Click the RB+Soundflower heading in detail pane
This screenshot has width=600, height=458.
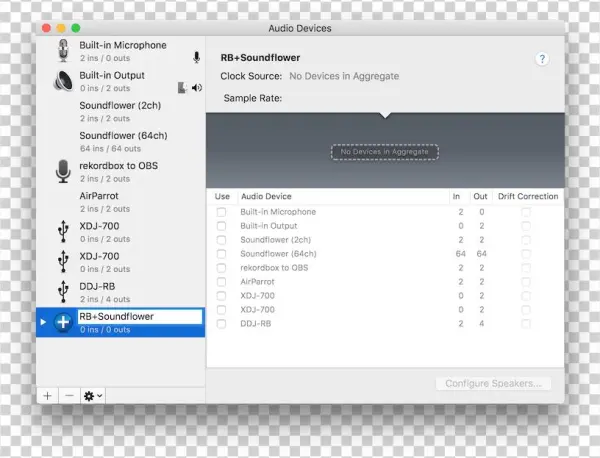[260, 58]
